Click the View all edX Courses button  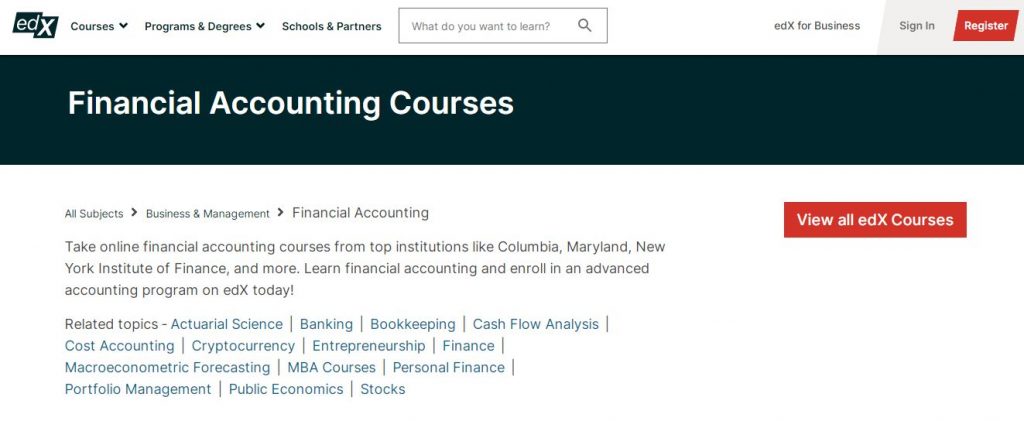874,220
